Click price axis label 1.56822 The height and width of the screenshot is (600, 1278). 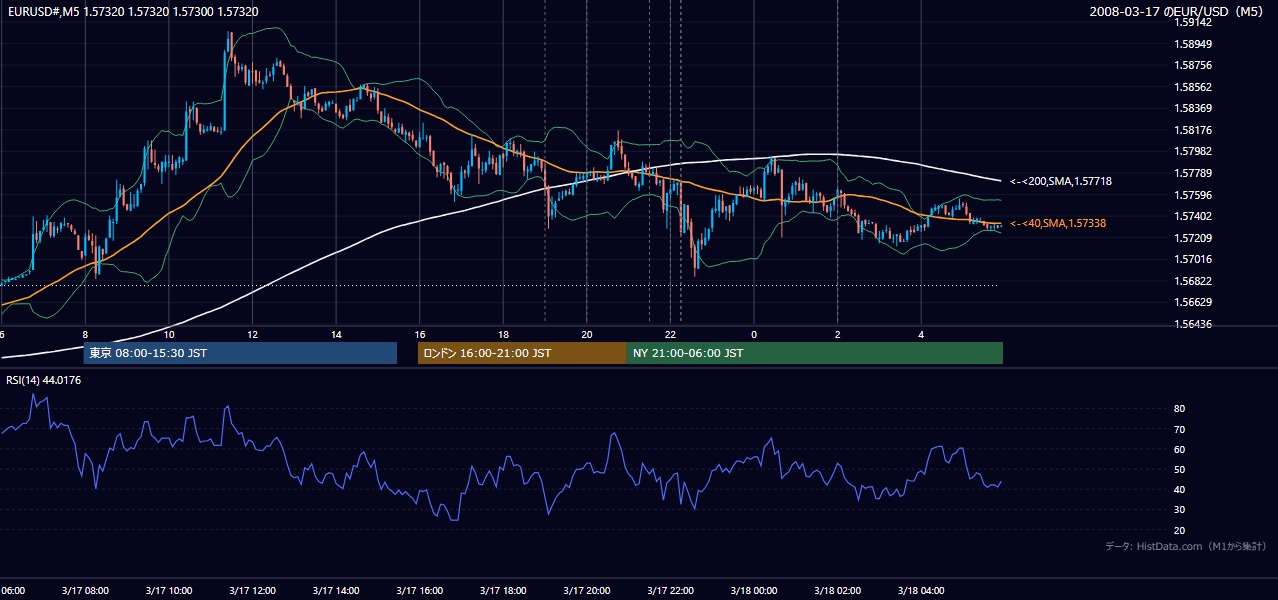[1194, 281]
